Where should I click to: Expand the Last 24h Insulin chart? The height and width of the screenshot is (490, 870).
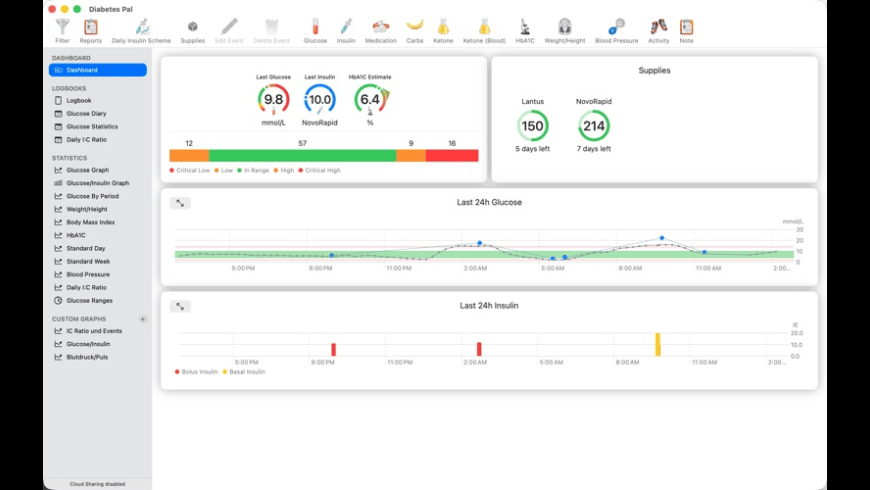180,306
